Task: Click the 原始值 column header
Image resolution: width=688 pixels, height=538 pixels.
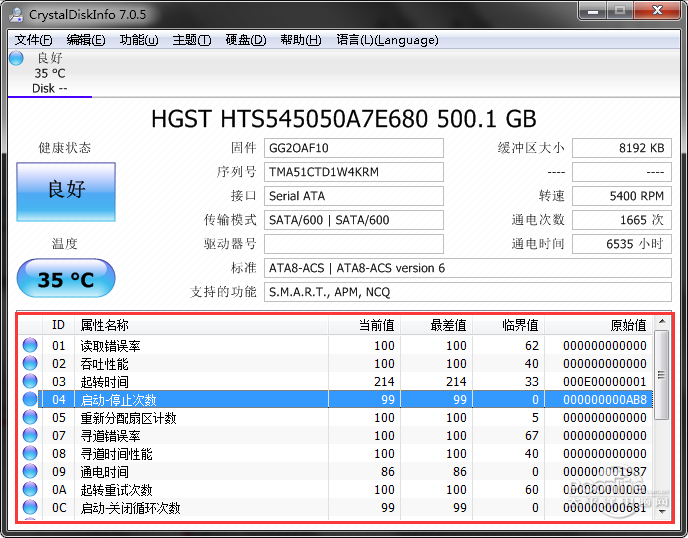Action: pyautogui.click(x=598, y=325)
